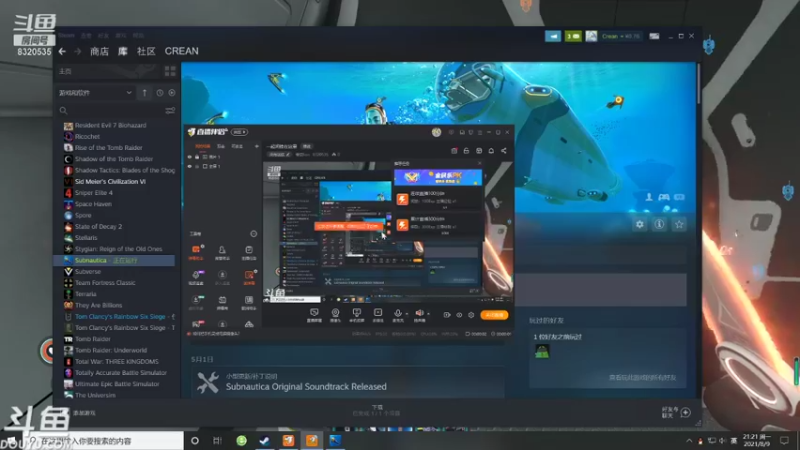Image resolution: width=800 pixels, height=450 pixels.
Task: Click Add a Game at bottom left
Action: (x=84, y=413)
